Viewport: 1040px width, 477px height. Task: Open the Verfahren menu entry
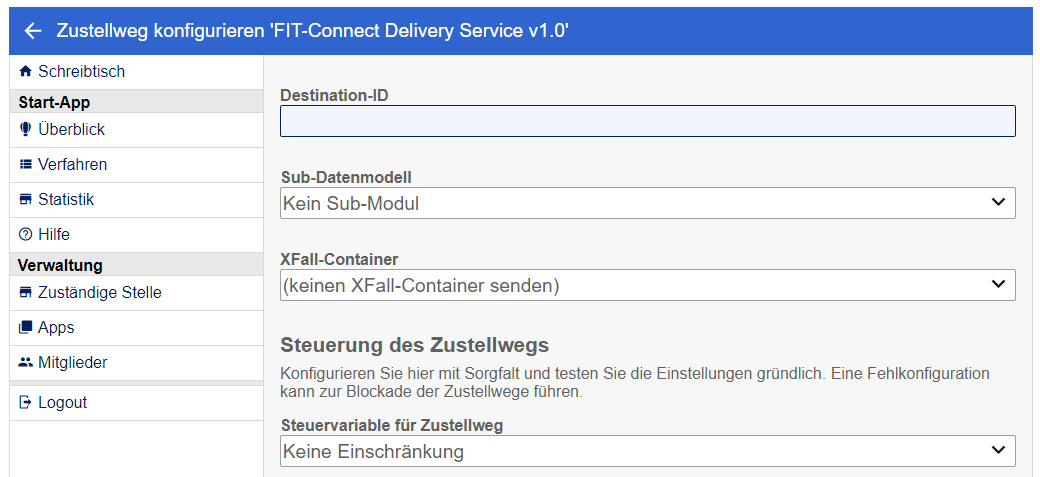coord(72,165)
